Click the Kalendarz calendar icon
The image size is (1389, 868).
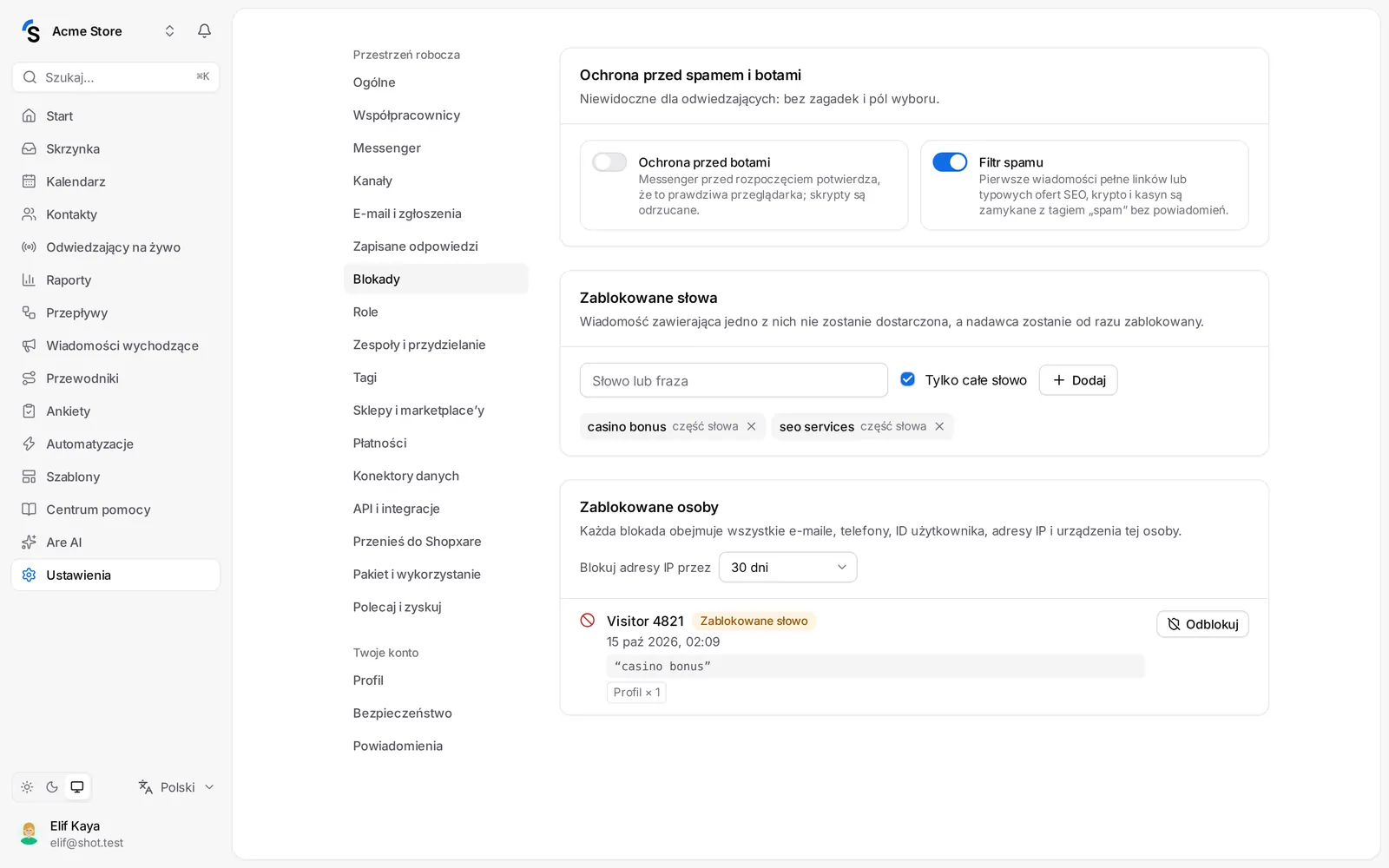[x=29, y=181]
